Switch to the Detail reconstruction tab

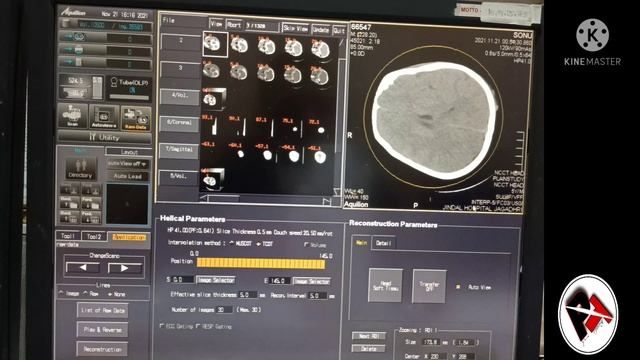point(383,243)
